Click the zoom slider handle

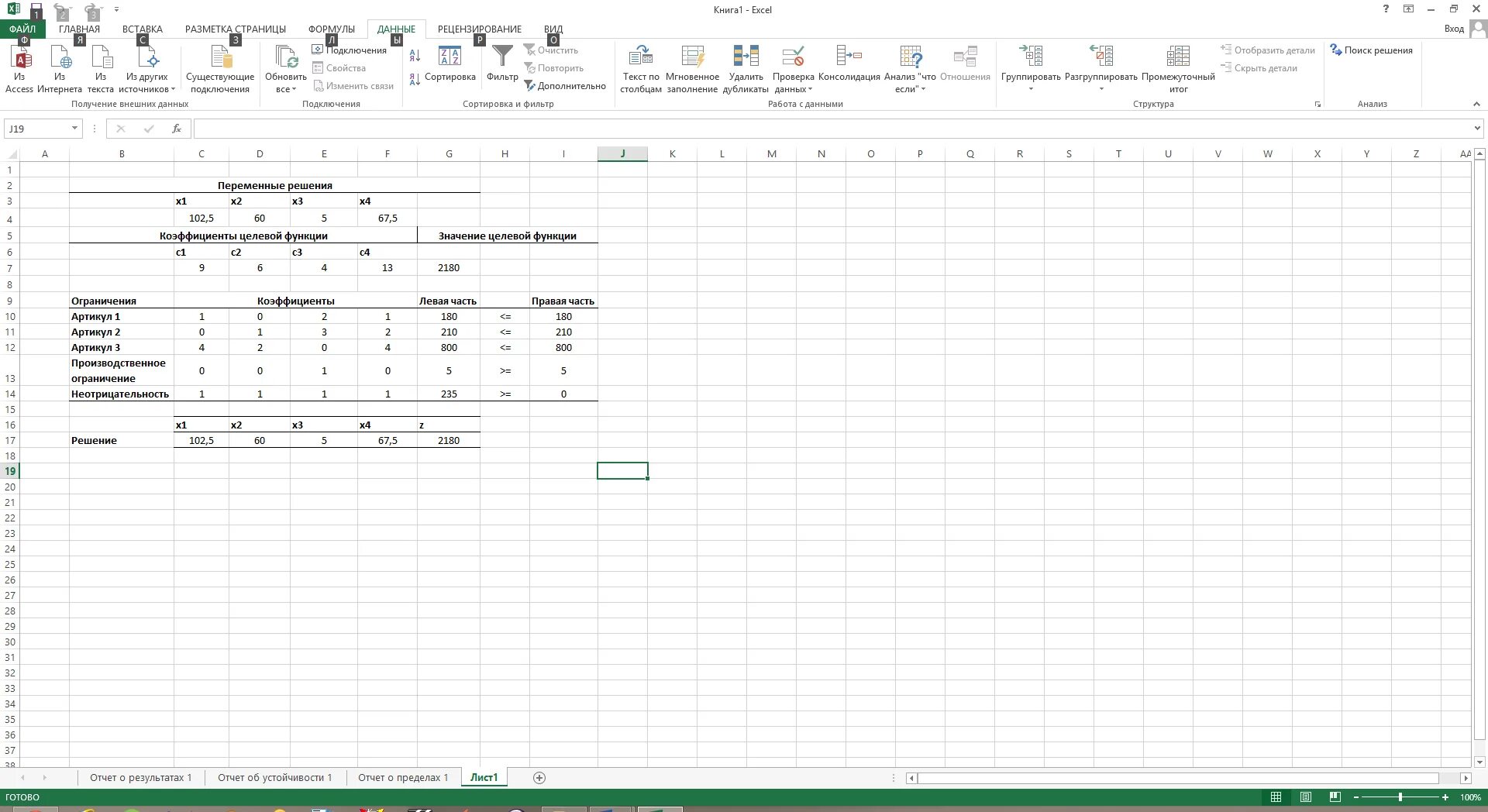point(1400,797)
